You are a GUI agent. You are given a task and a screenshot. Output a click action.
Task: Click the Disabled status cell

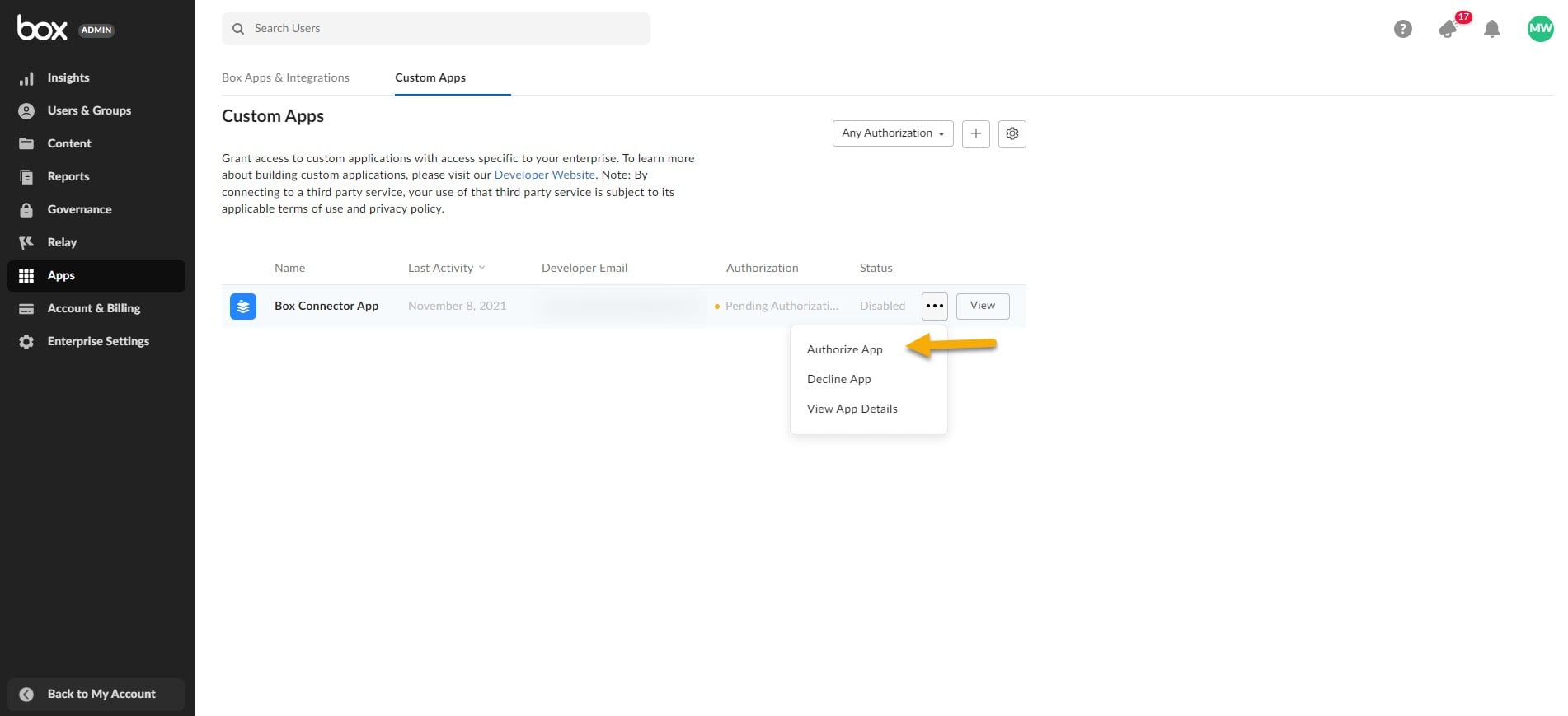click(x=882, y=306)
